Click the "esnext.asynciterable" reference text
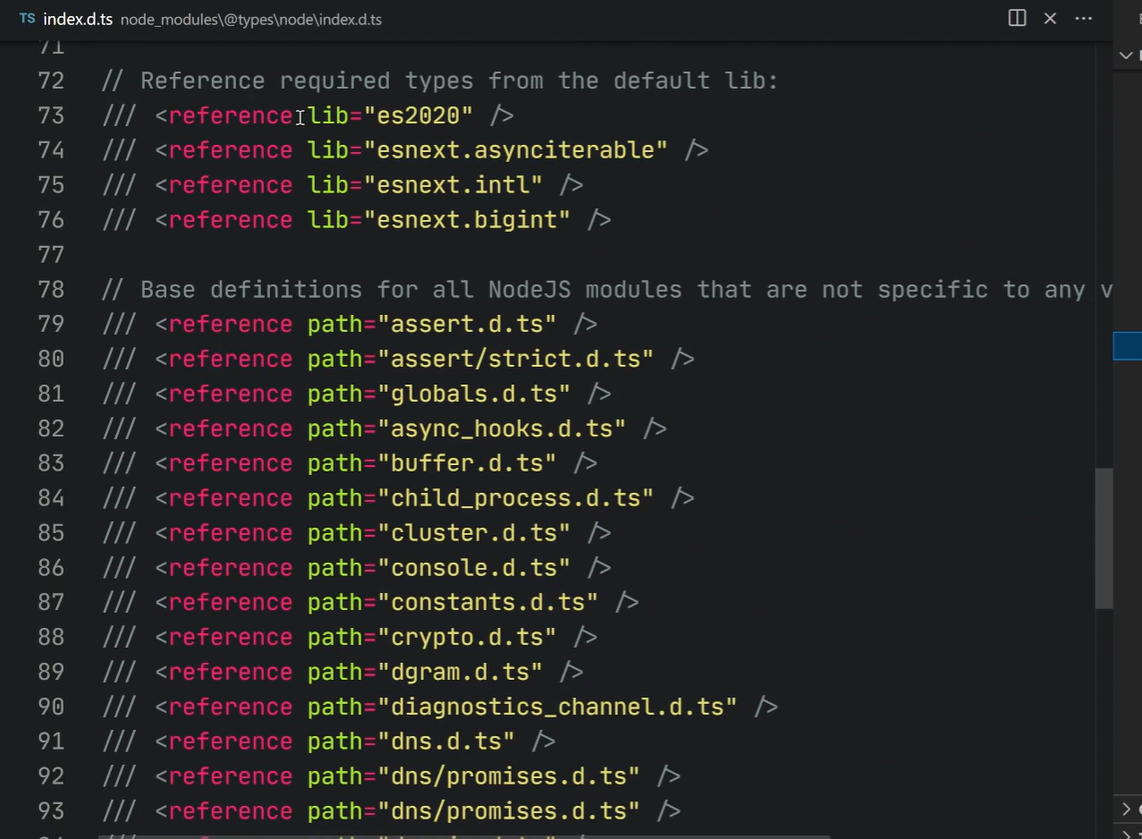This screenshot has height=839, width=1142. click(x=516, y=150)
